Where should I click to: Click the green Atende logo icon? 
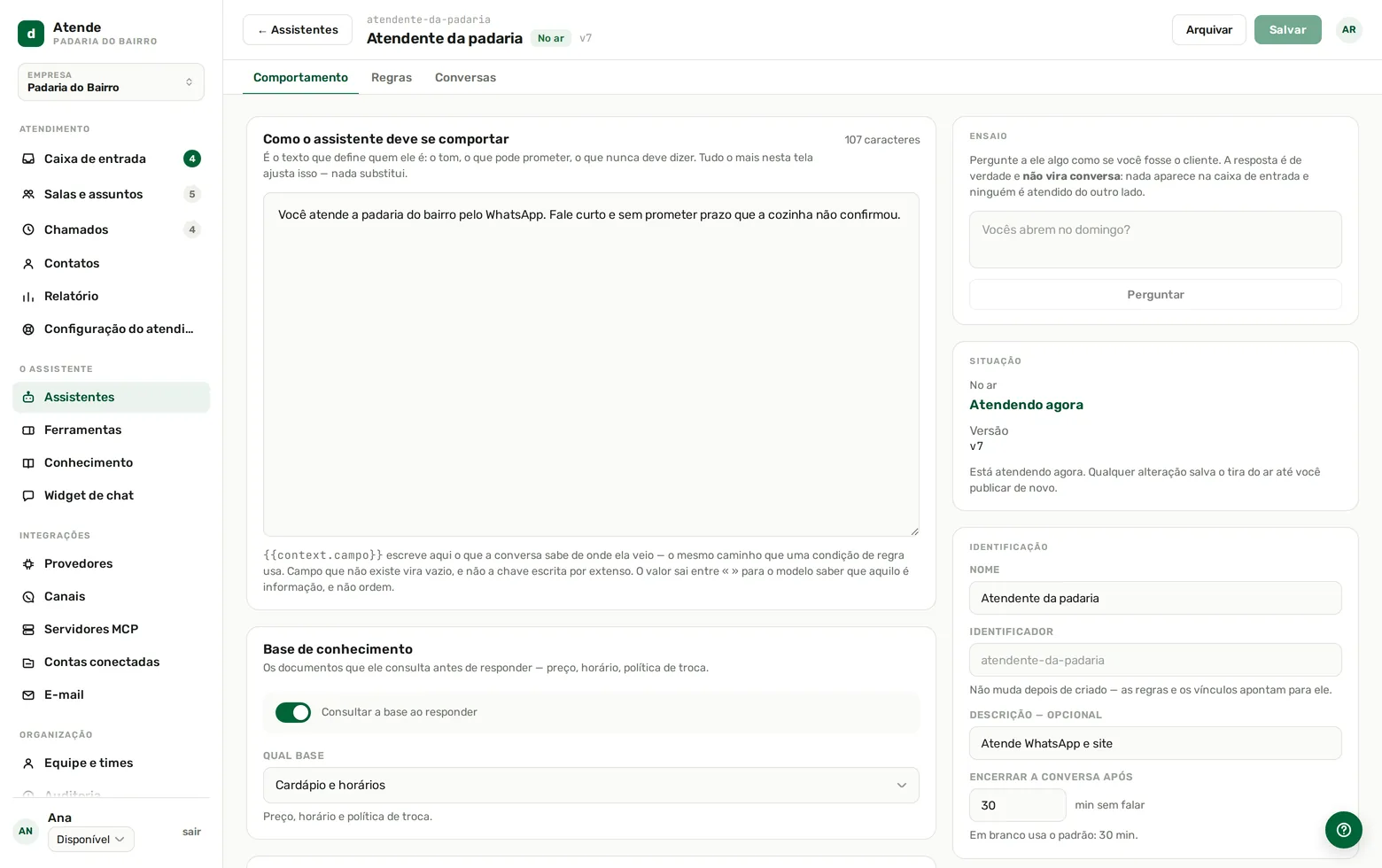(31, 34)
